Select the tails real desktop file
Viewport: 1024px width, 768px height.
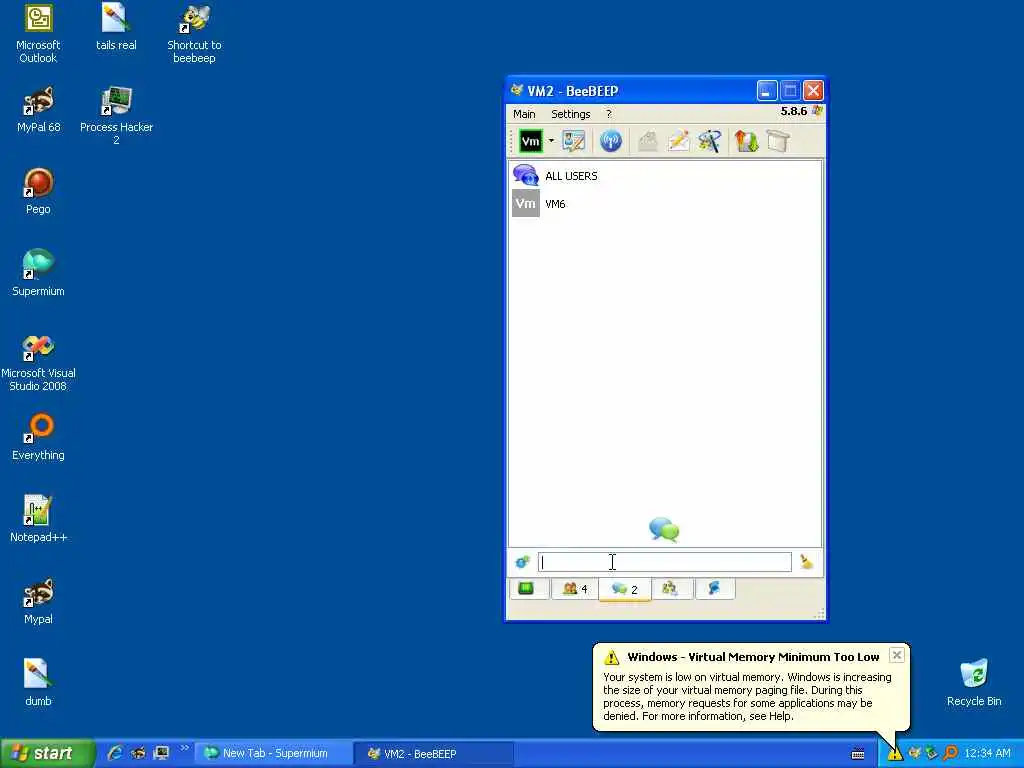(116, 27)
